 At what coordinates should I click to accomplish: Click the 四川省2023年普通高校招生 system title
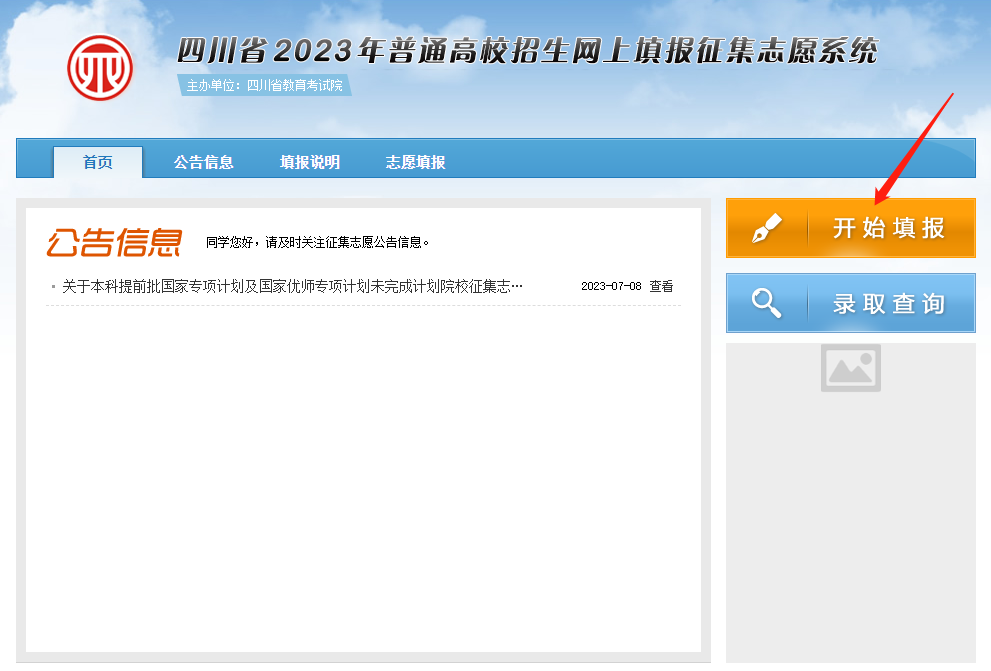pyautogui.click(x=526, y=50)
